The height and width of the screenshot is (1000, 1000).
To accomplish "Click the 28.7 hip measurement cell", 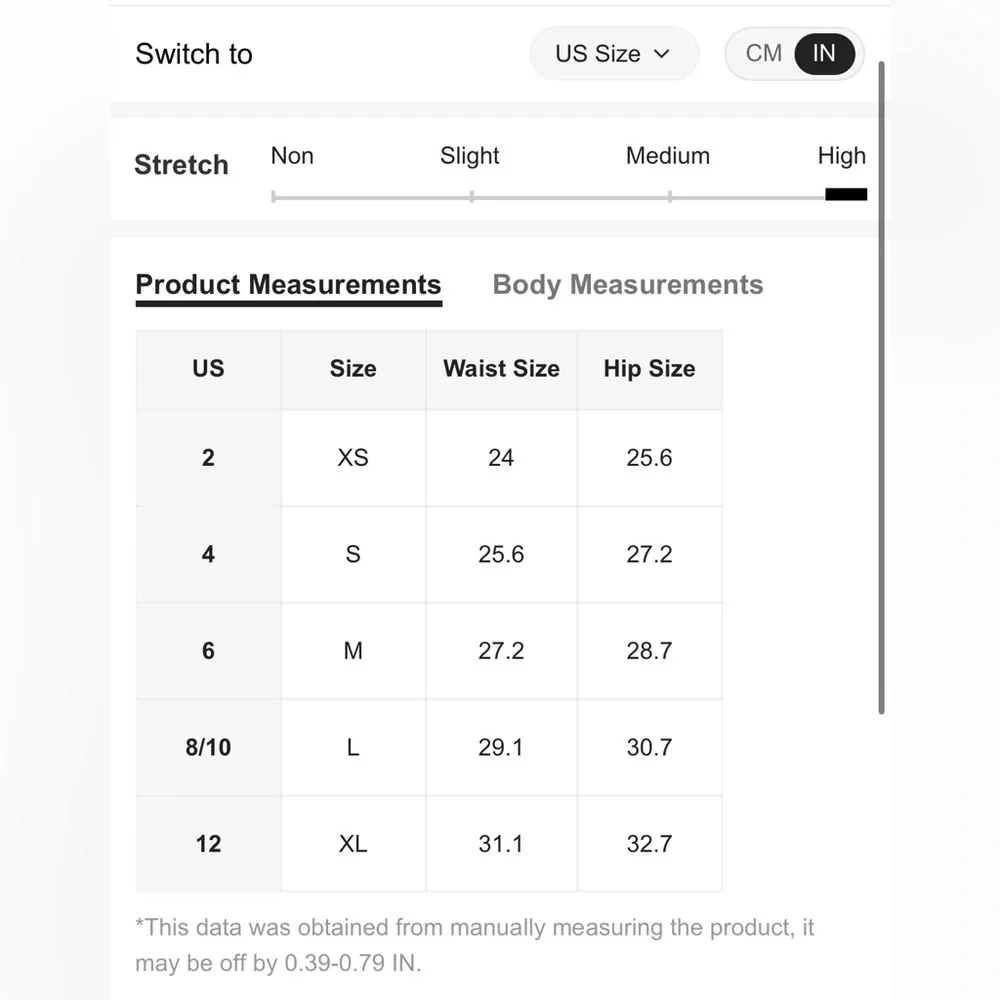I will 649,651.
